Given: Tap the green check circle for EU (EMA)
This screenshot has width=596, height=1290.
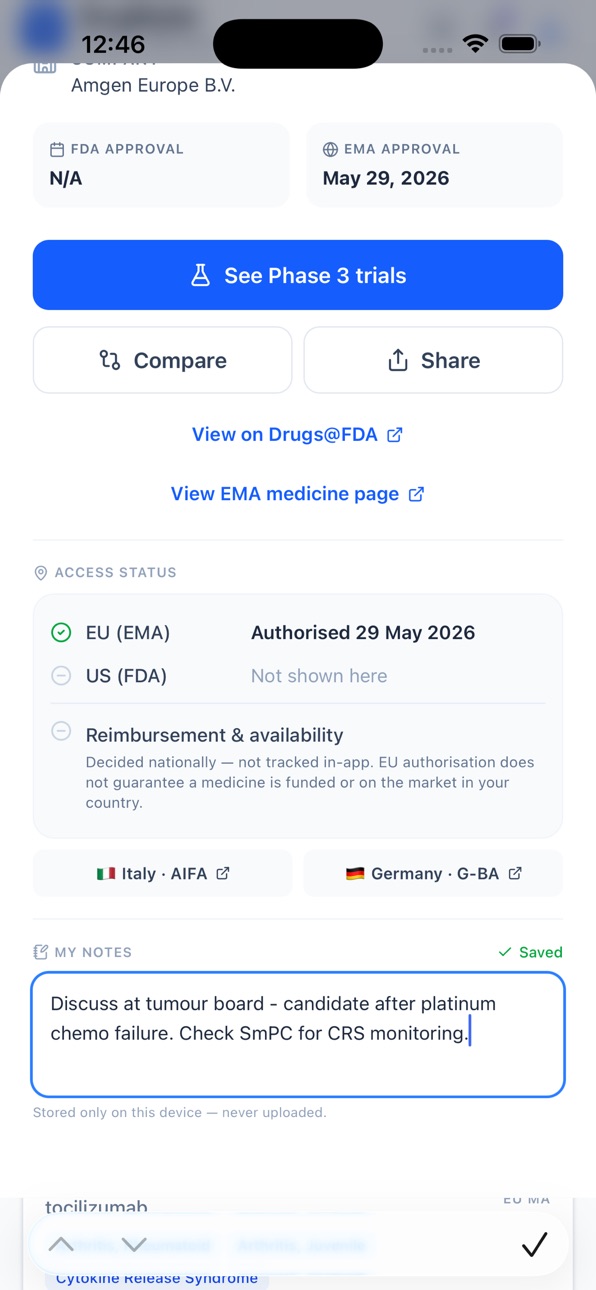Looking at the screenshot, I should tap(61, 632).
